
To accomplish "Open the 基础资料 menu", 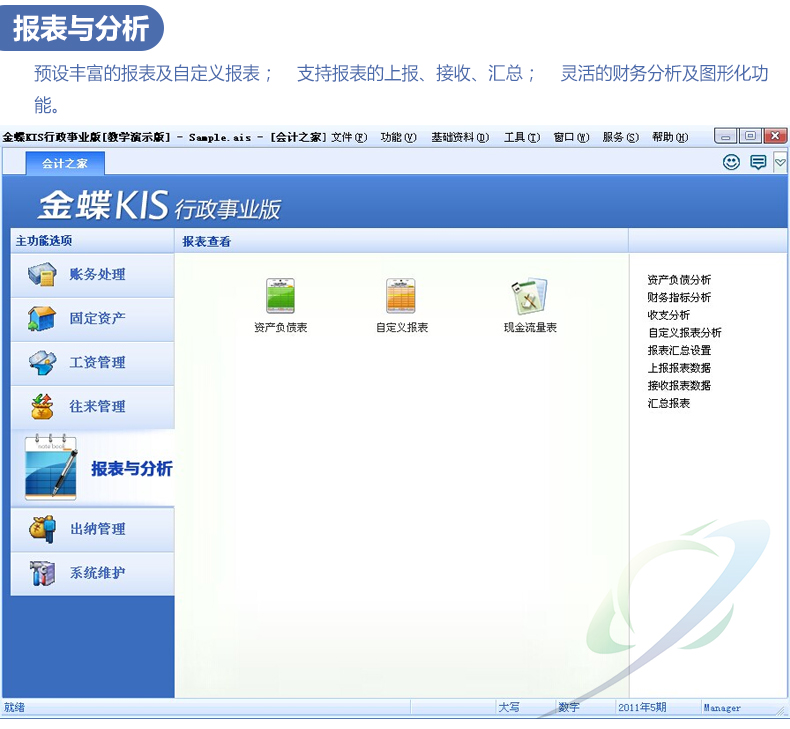I will 459,137.
